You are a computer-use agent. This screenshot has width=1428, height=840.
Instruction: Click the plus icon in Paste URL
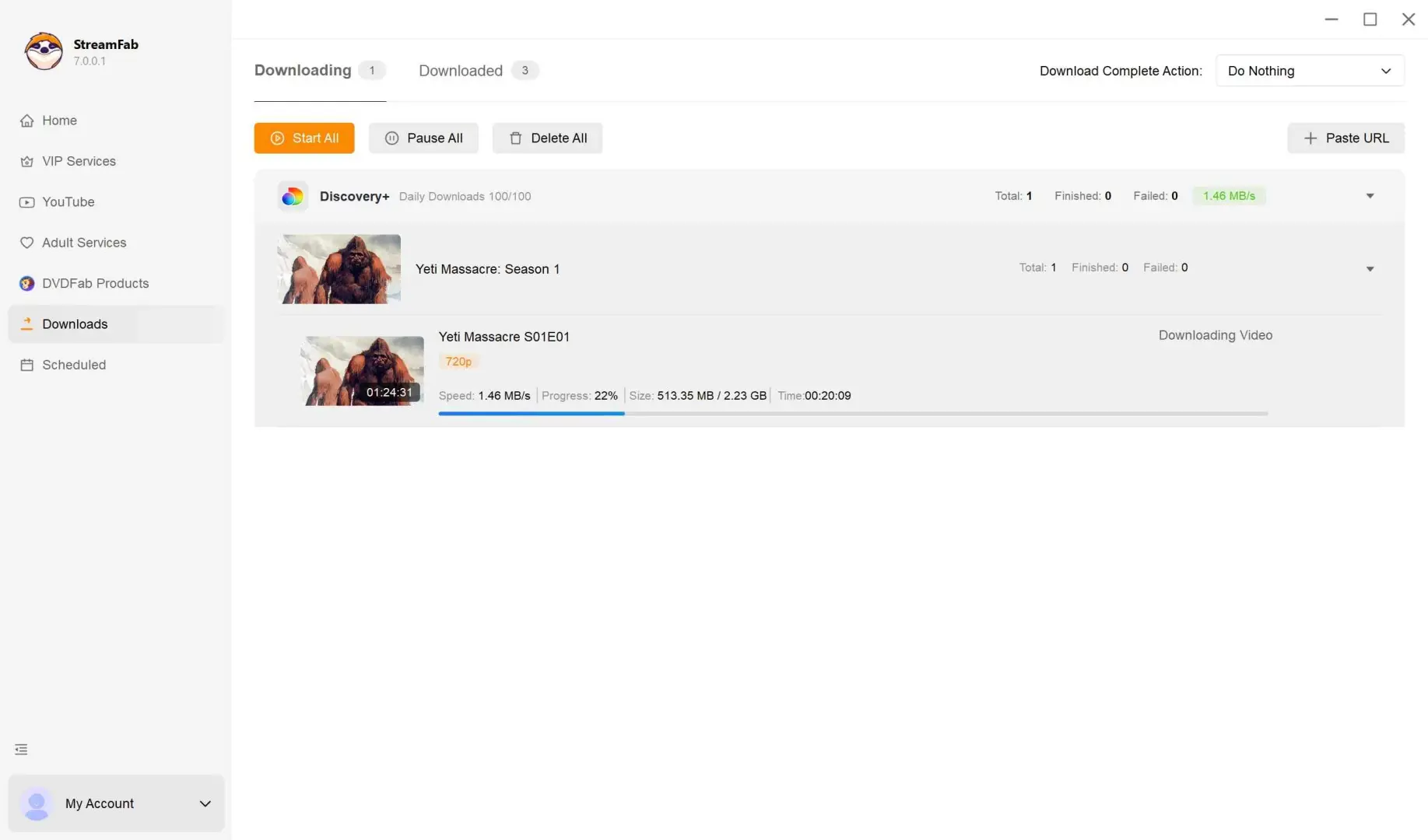[x=1310, y=138]
